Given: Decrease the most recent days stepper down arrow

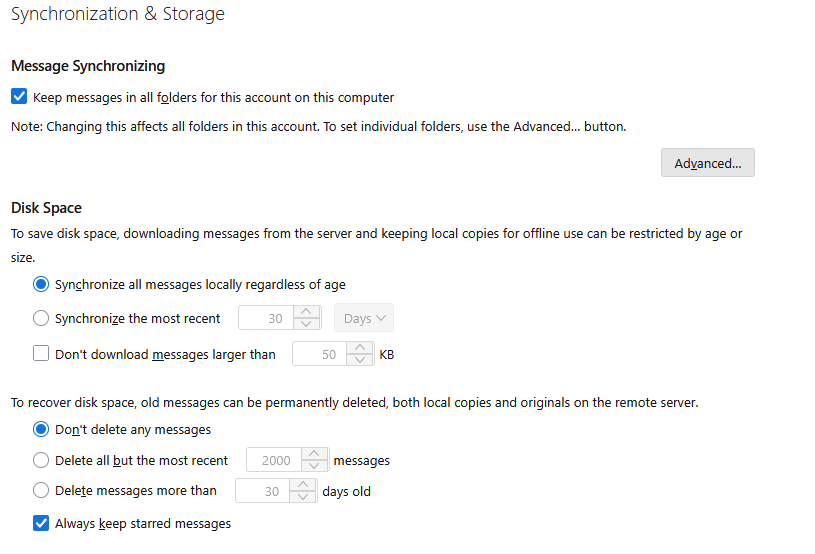Looking at the screenshot, I should click(x=309, y=325).
